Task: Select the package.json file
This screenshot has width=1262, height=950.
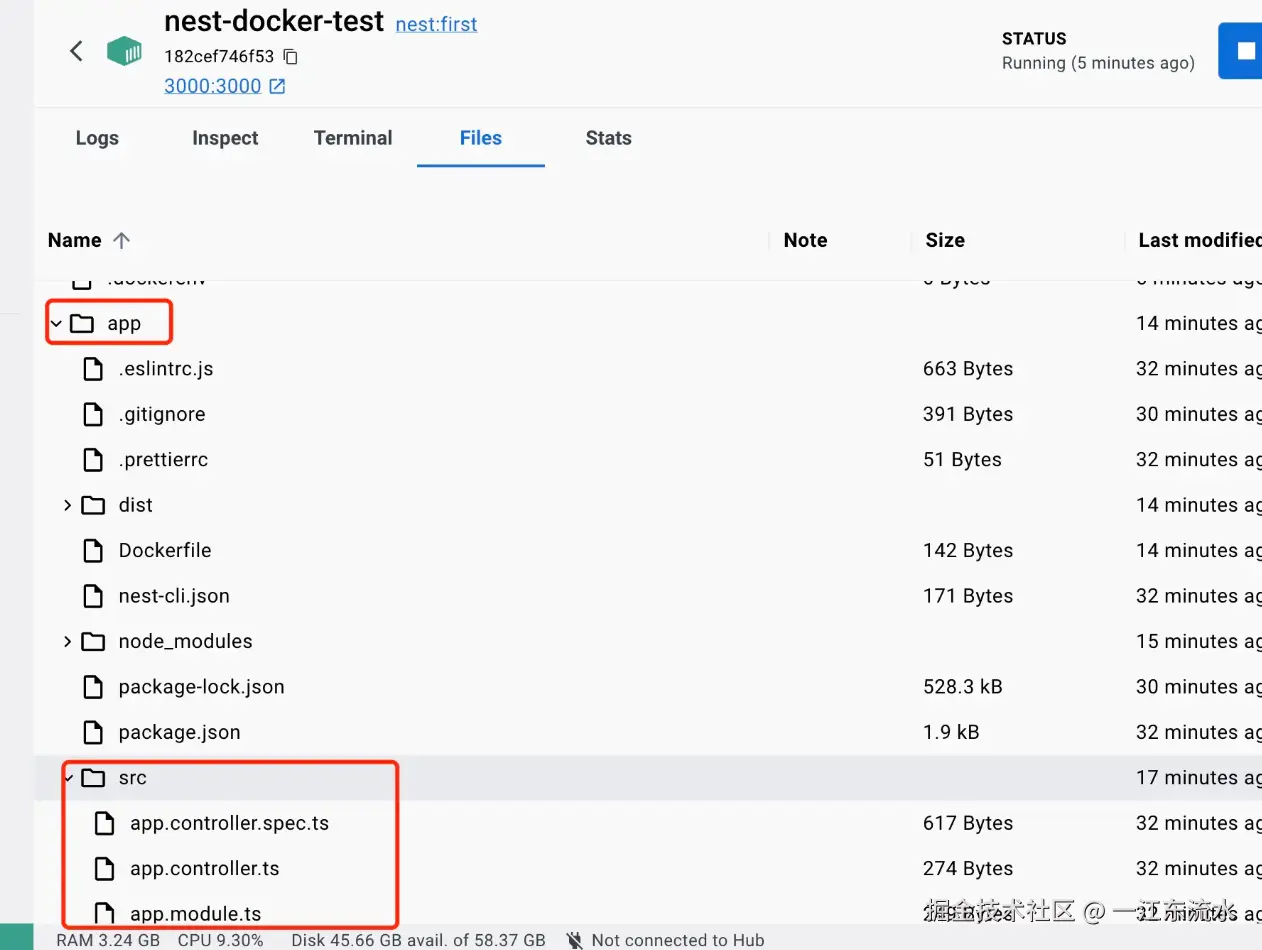Action: pos(179,733)
